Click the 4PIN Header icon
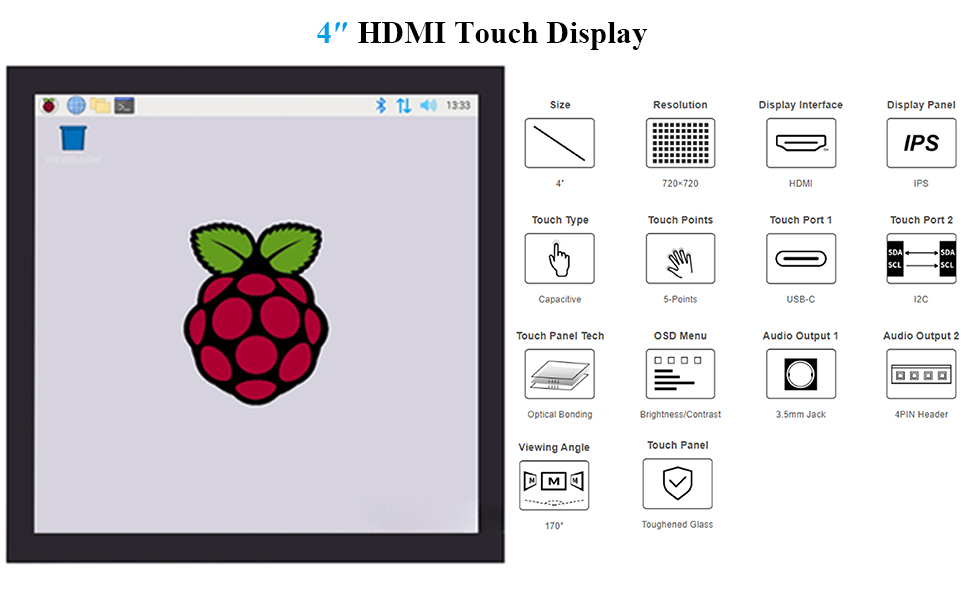 [x=921, y=374]
